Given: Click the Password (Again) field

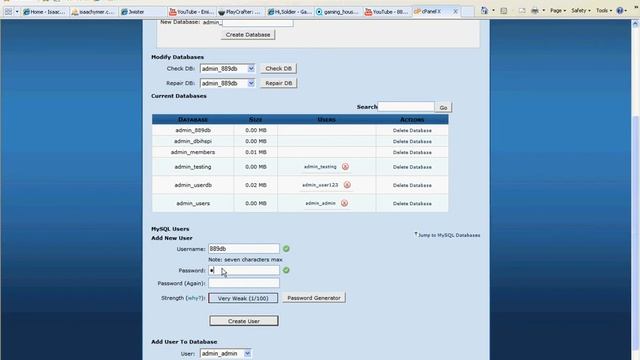Looking at the screenshot, I should tap(244, 283).
